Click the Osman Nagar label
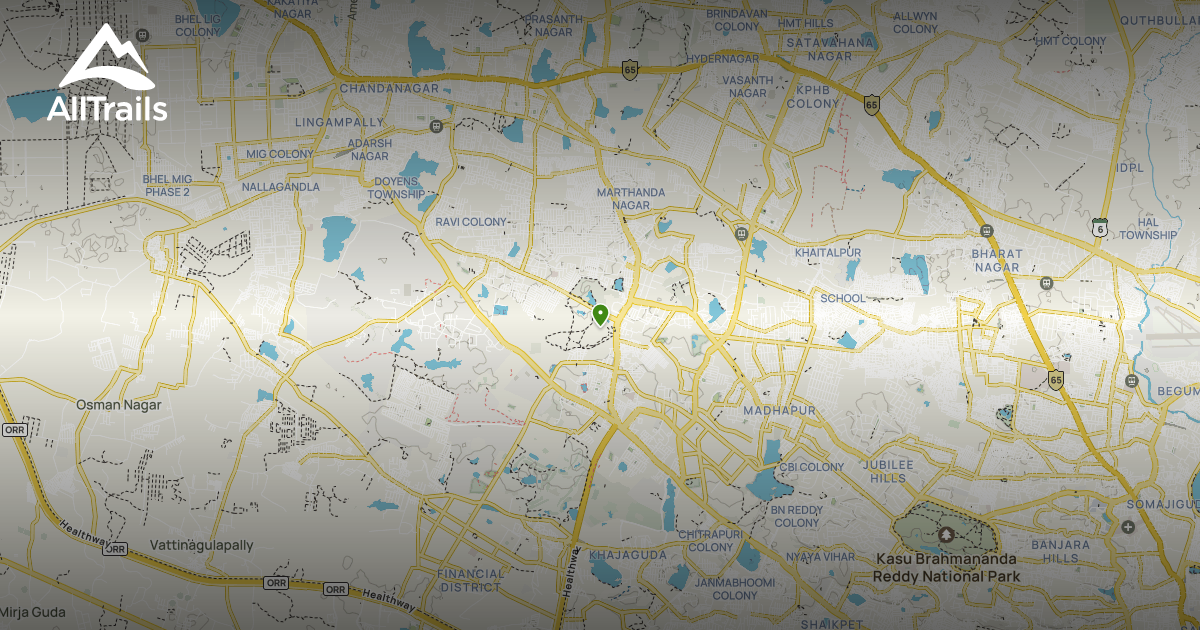This screenshot has width=1200, height=630. (x=119, y=405)
